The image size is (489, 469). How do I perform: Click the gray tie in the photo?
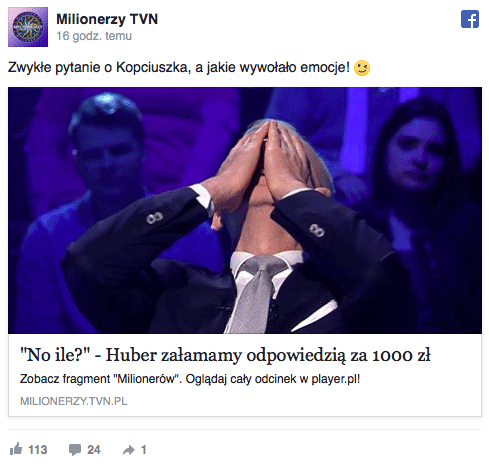tap(253, 293)
